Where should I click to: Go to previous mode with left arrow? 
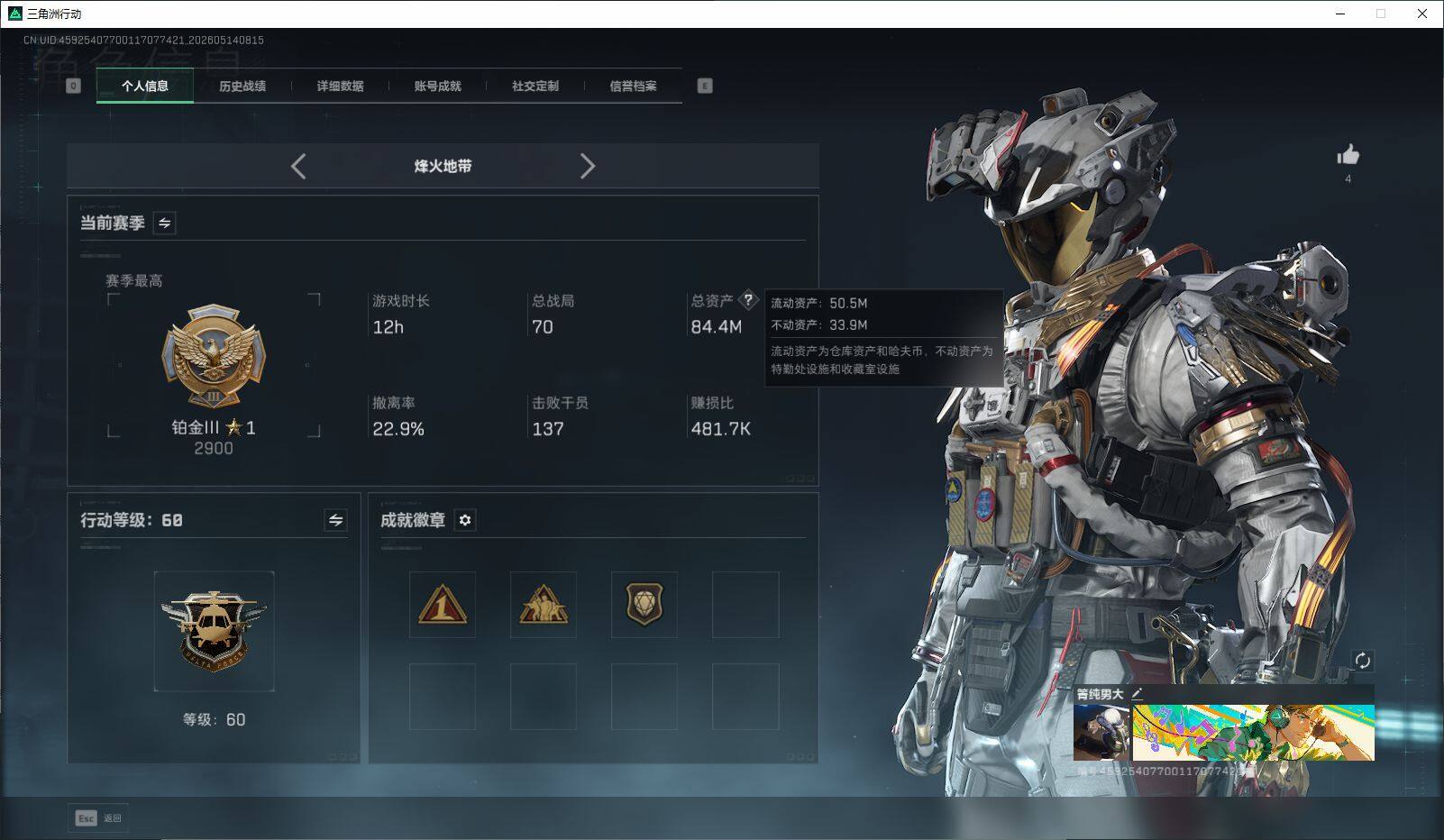pyautogui.click(x=298, y=166)
